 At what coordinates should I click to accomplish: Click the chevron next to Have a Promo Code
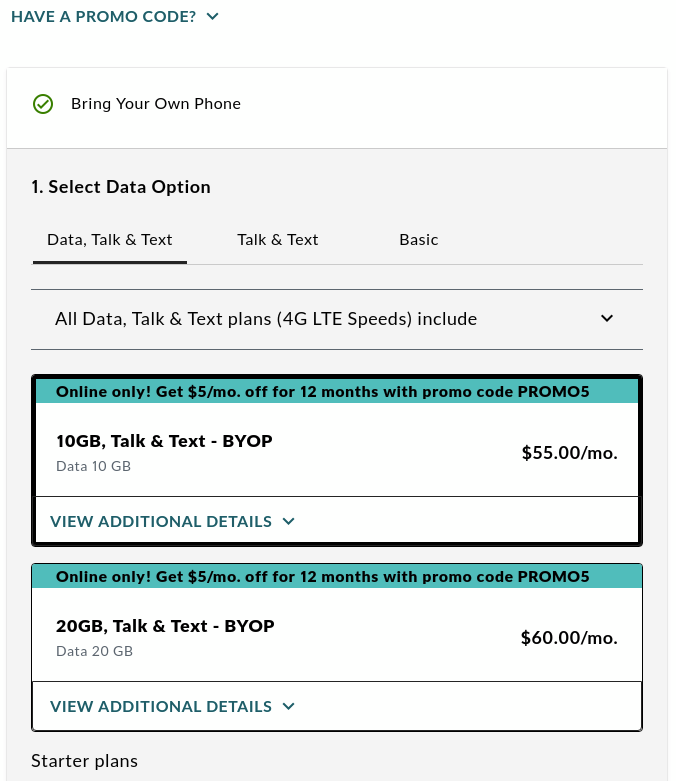[x=212, y=17]
